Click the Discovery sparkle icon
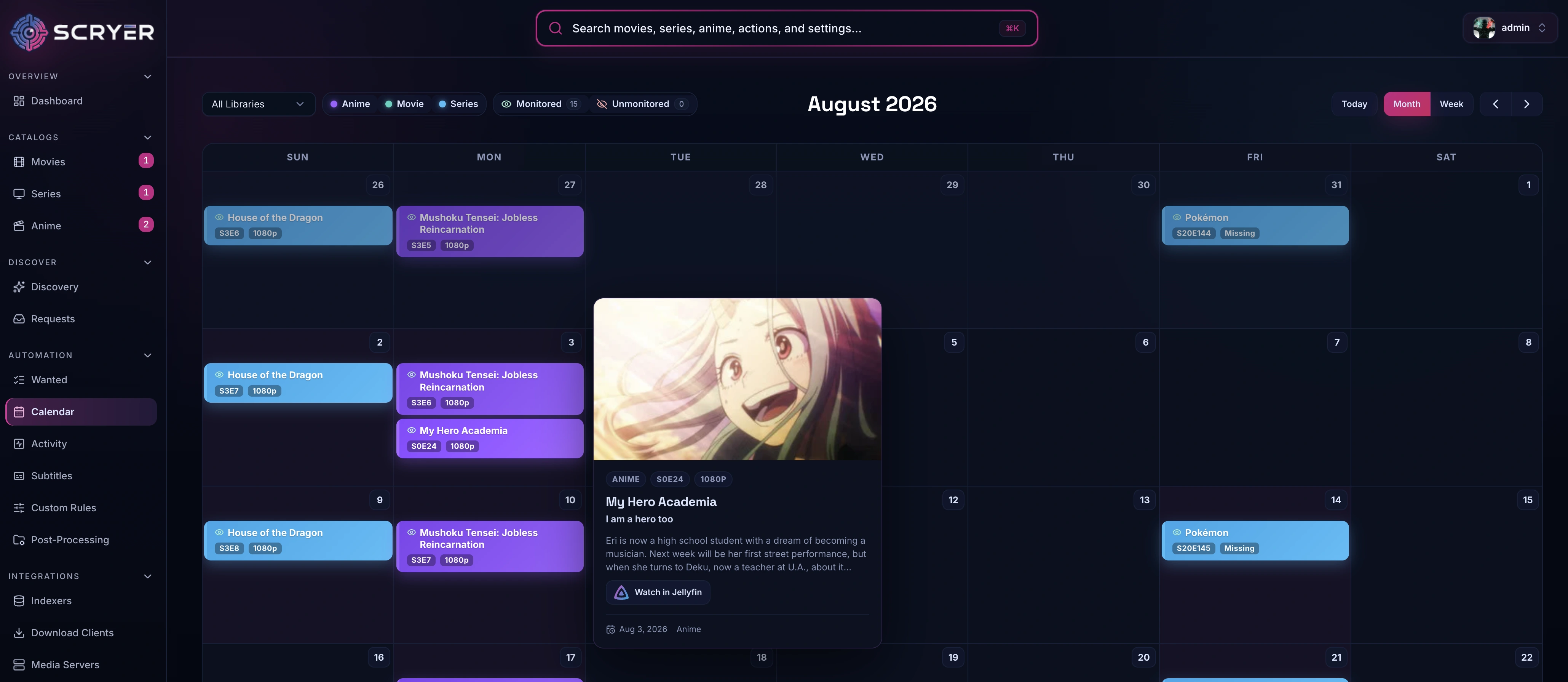1568x682 pixels. [x=19, y=287]
